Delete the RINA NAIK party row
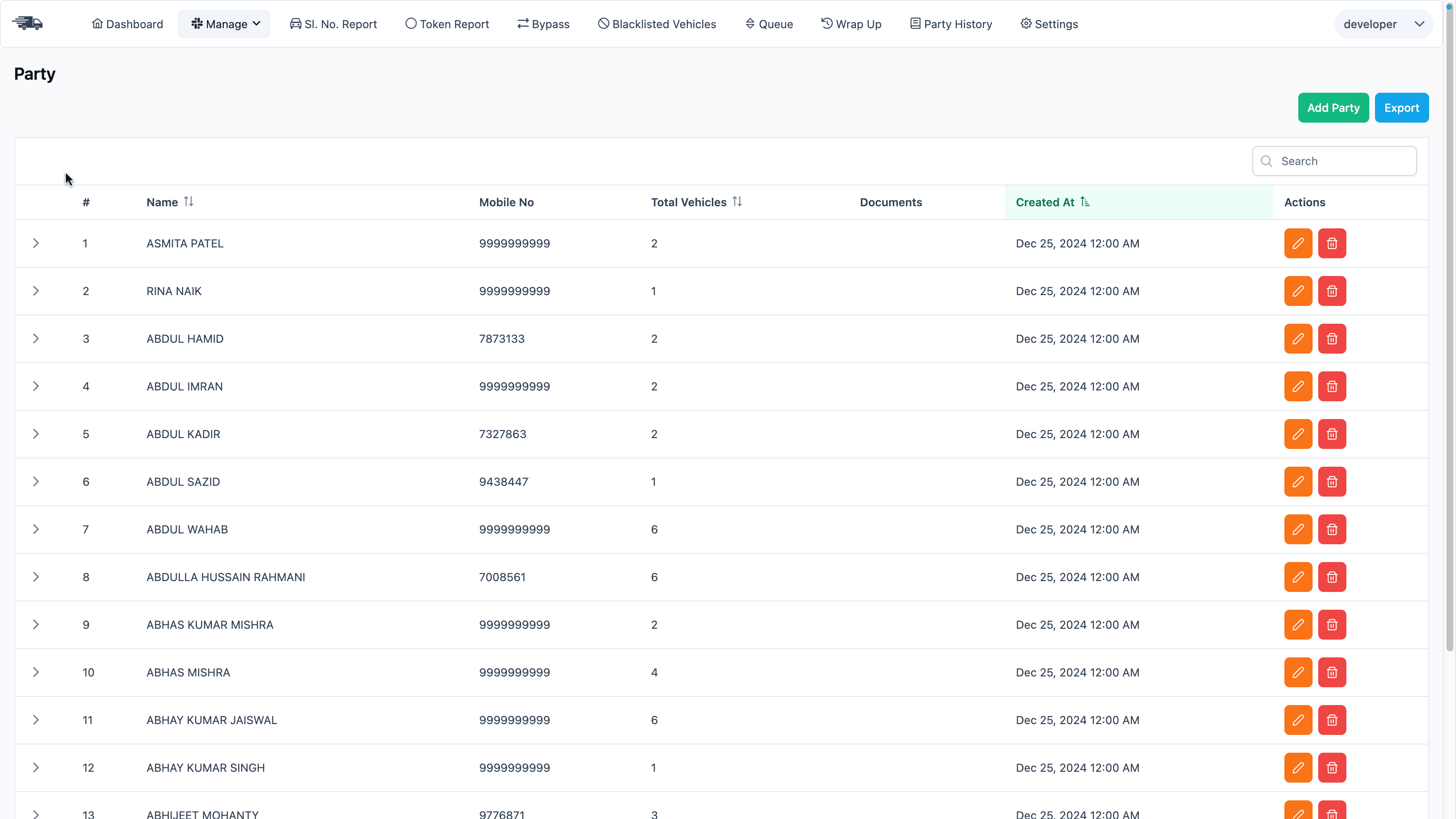 coord(1332,291)
